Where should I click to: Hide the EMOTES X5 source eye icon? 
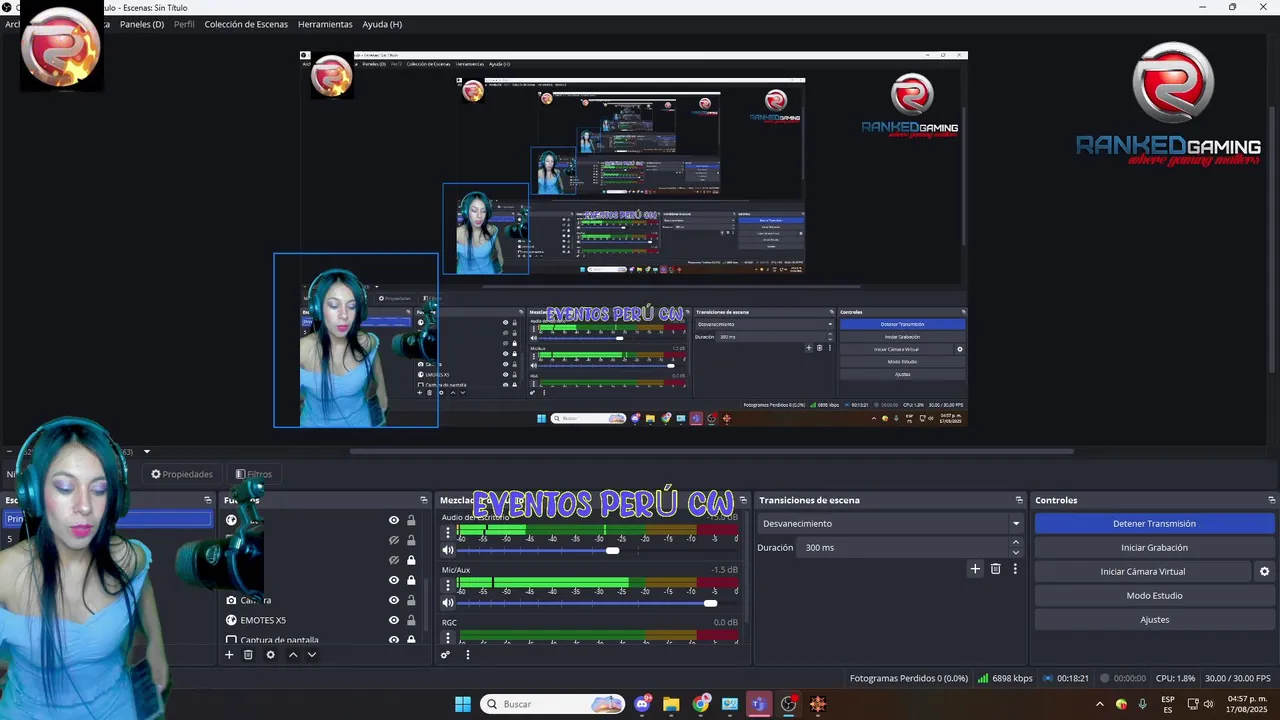[394, 620]
